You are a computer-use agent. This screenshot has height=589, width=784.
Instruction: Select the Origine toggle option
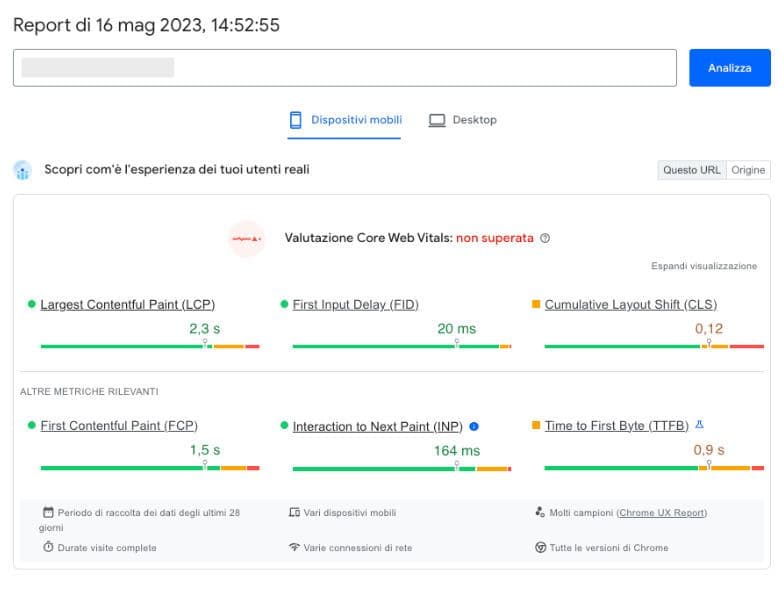[748, 170]
